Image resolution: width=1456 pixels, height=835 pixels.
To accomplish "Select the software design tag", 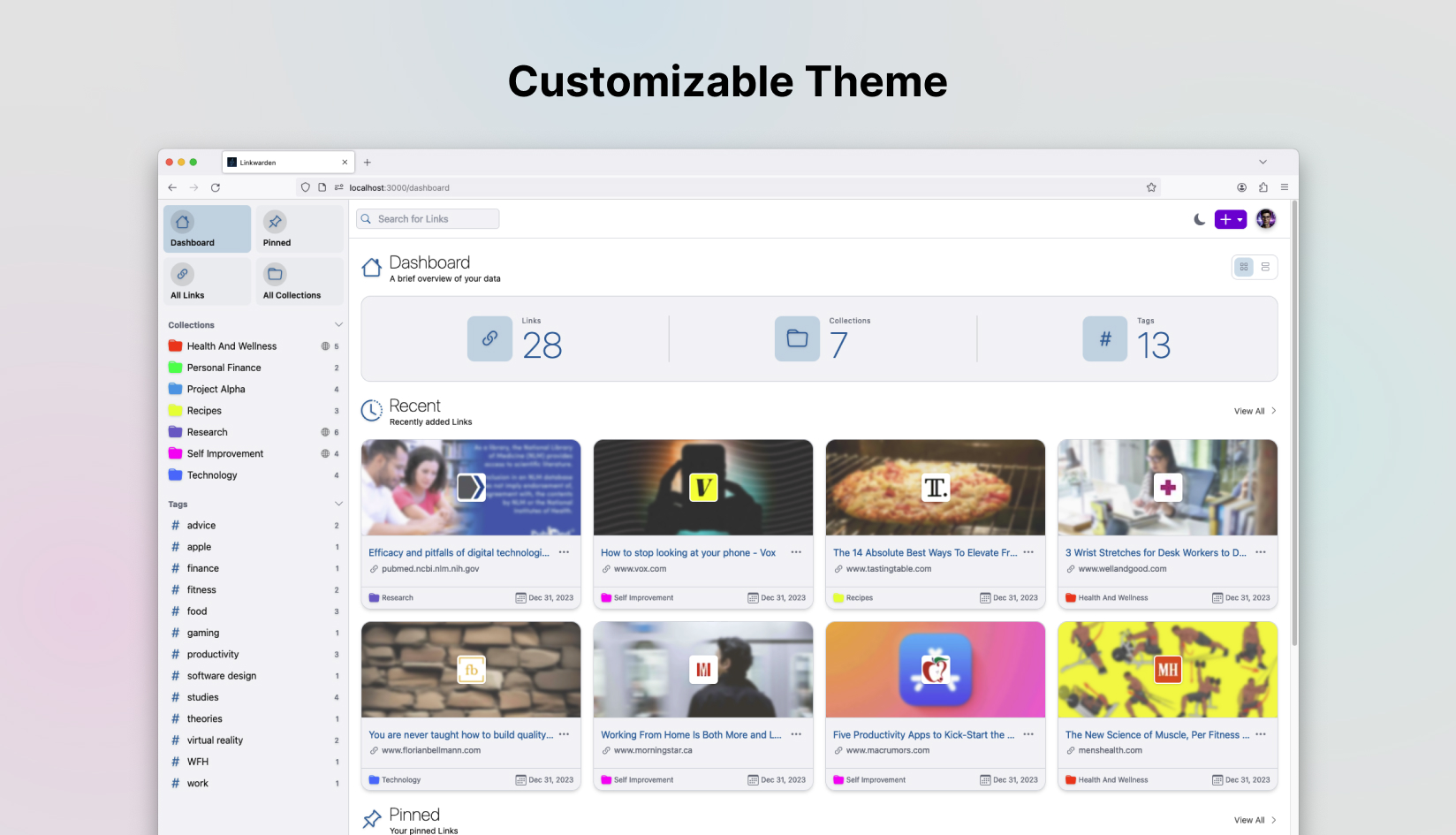I will click(x=254, y=676).
